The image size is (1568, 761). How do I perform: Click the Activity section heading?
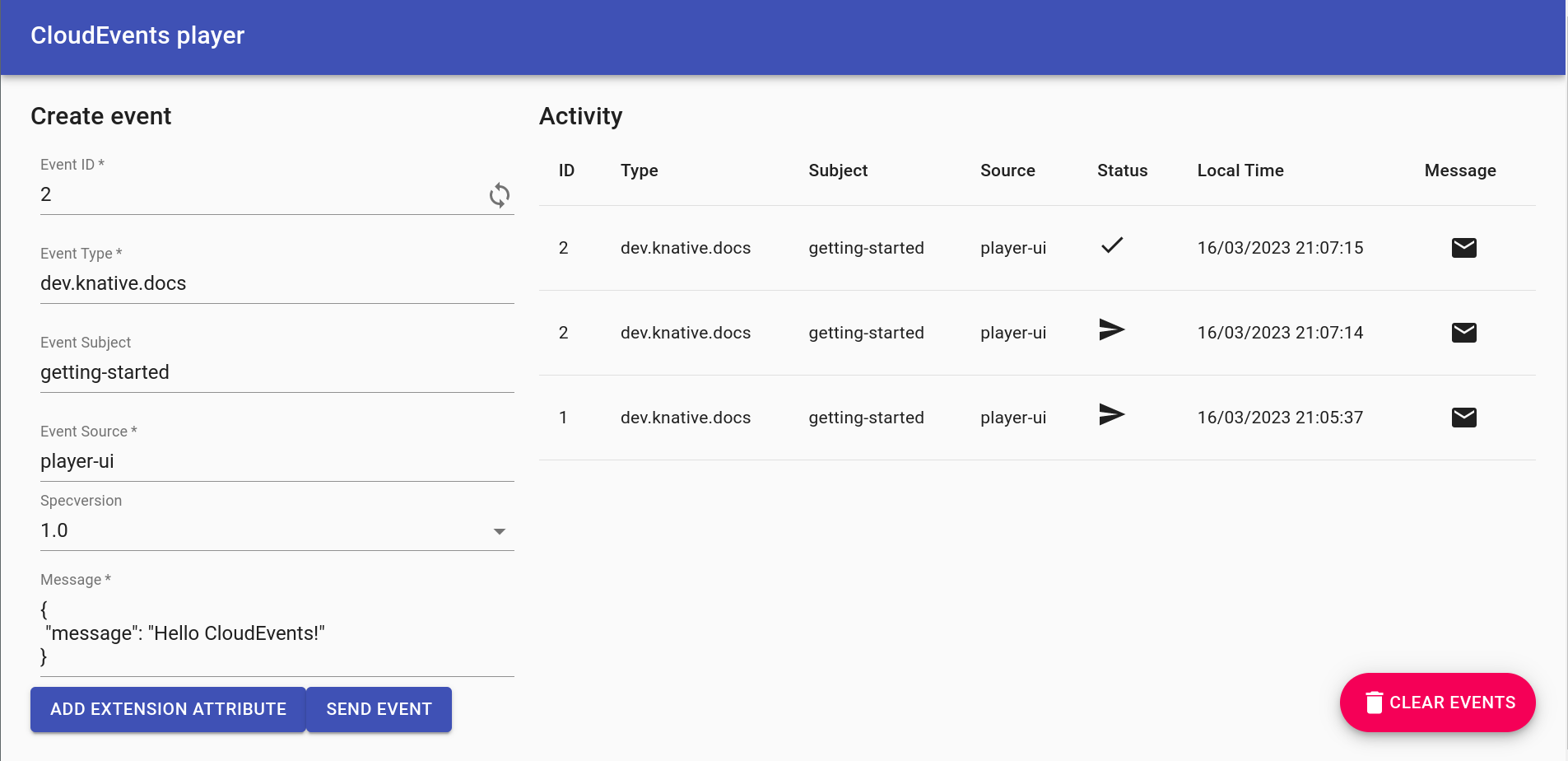click(x=581, y=116)
